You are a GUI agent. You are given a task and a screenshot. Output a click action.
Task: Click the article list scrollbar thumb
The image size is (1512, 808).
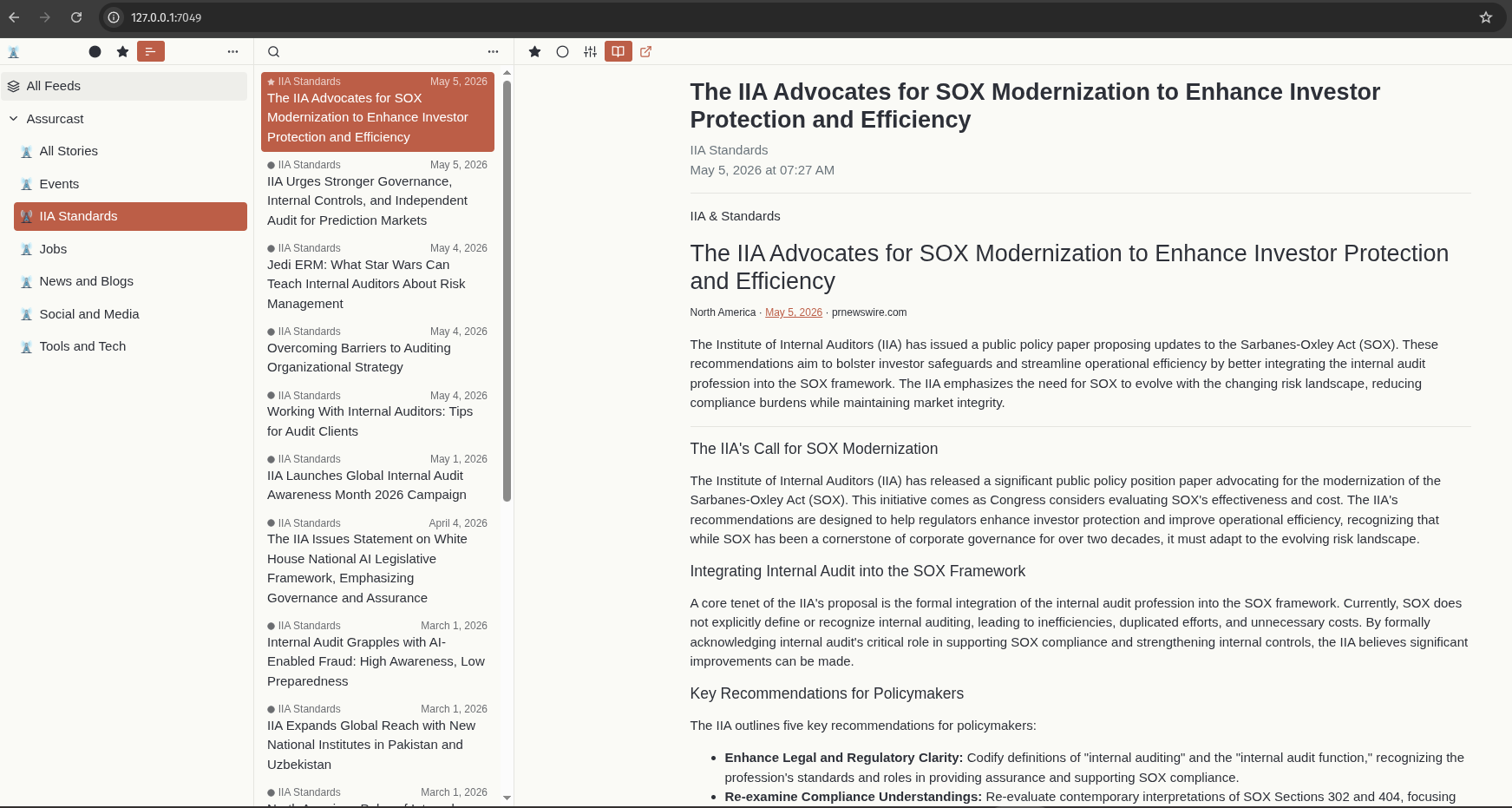click(507, 291)
